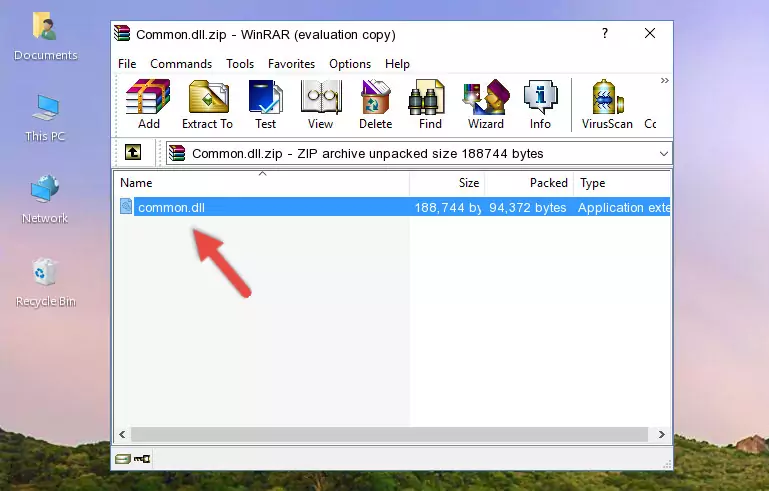Open the Find binoculars tool
The height and width of the screenshot is (491, 769).
point(430,104)
